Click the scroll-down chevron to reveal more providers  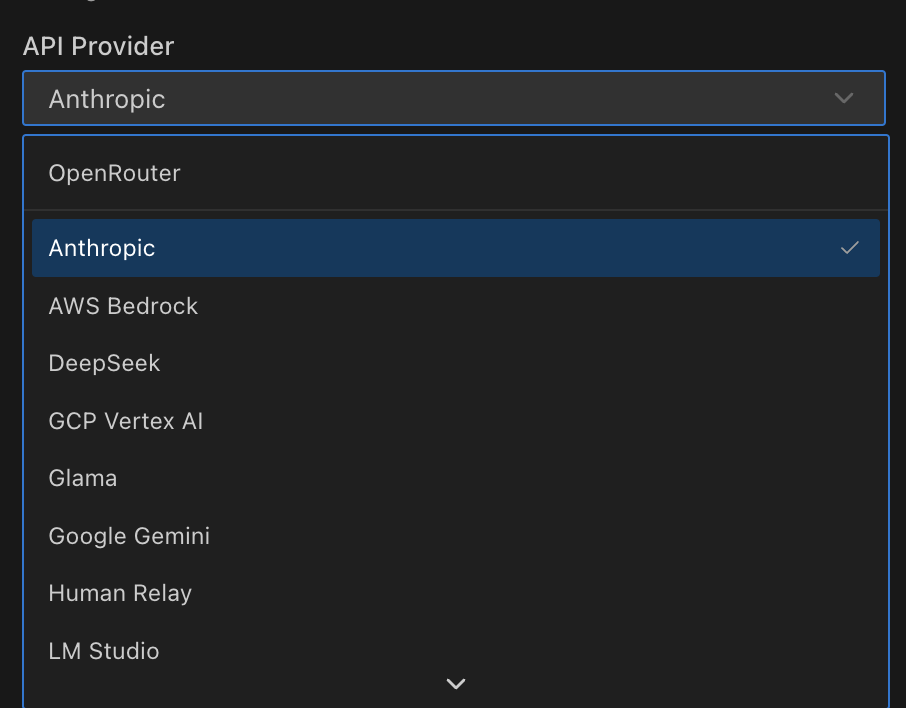(x=456, y=684)
